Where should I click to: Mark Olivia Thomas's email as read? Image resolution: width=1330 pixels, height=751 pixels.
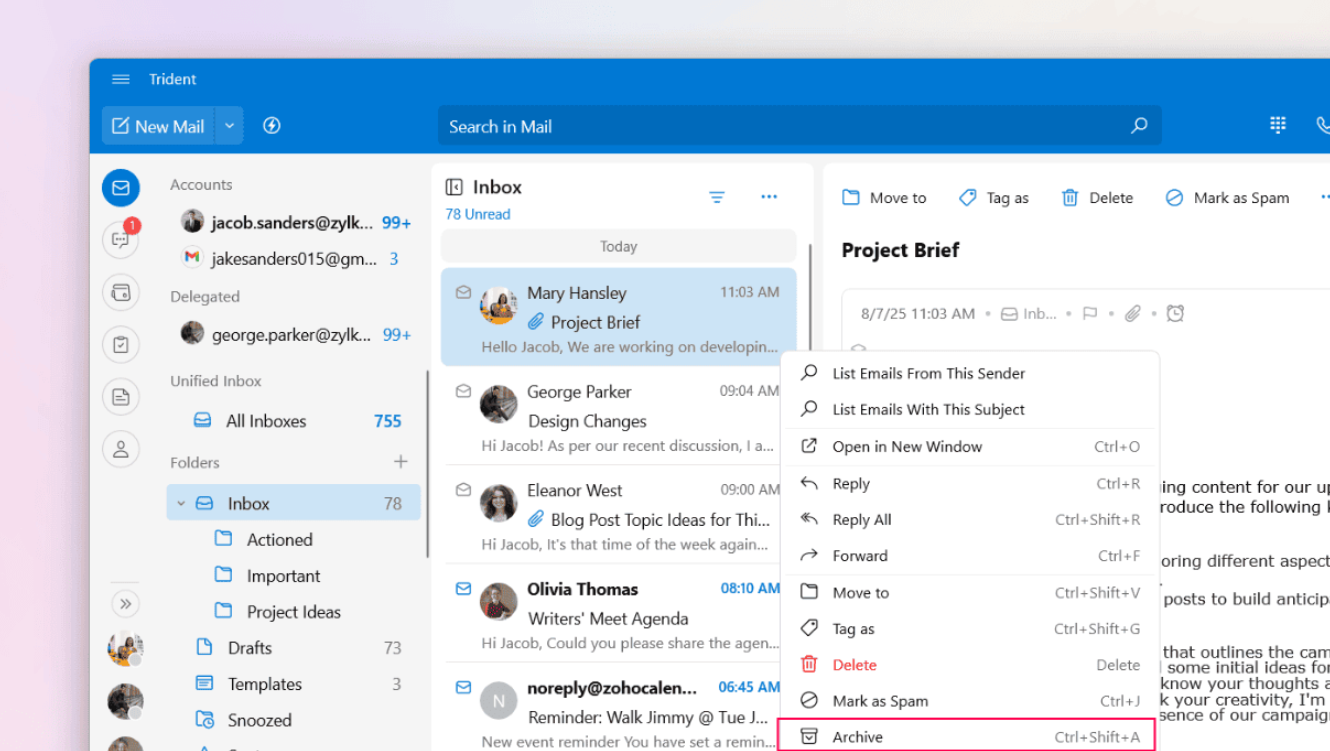coord(463,589)
